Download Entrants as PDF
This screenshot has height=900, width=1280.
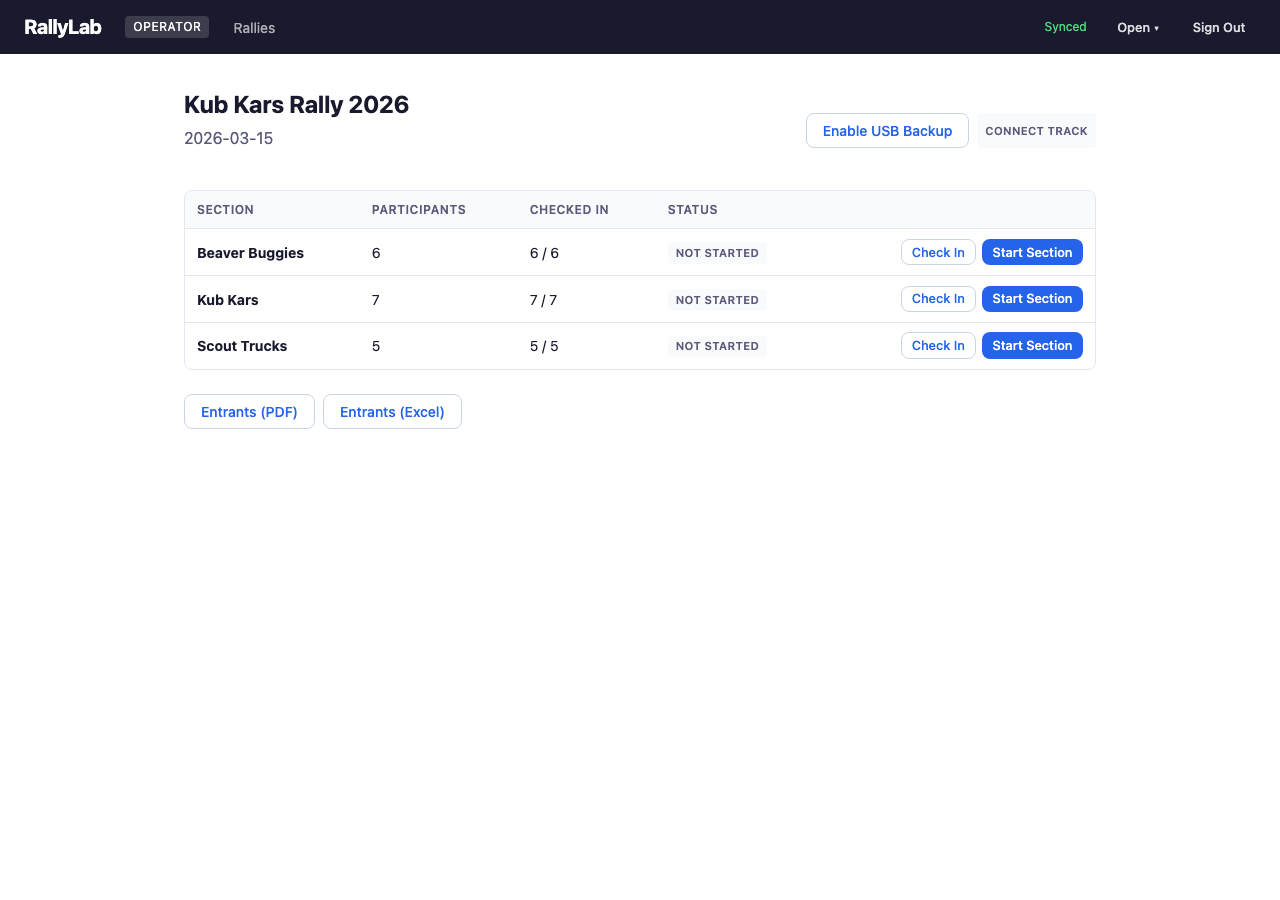point(249,412)
